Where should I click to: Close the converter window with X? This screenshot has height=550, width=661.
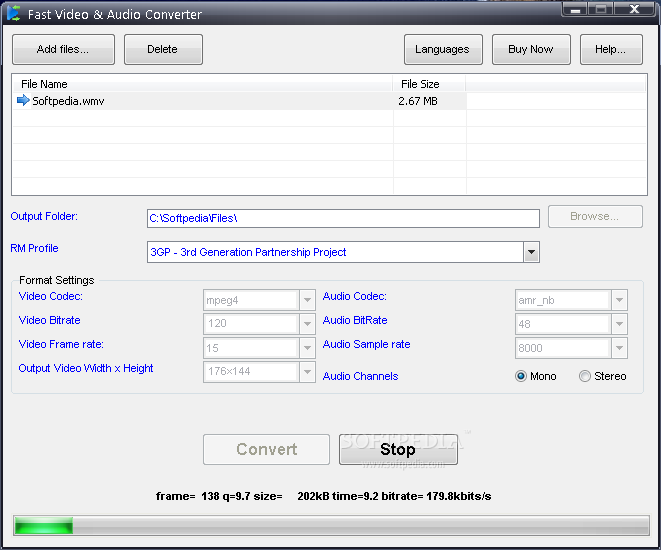tap(634, 9)
